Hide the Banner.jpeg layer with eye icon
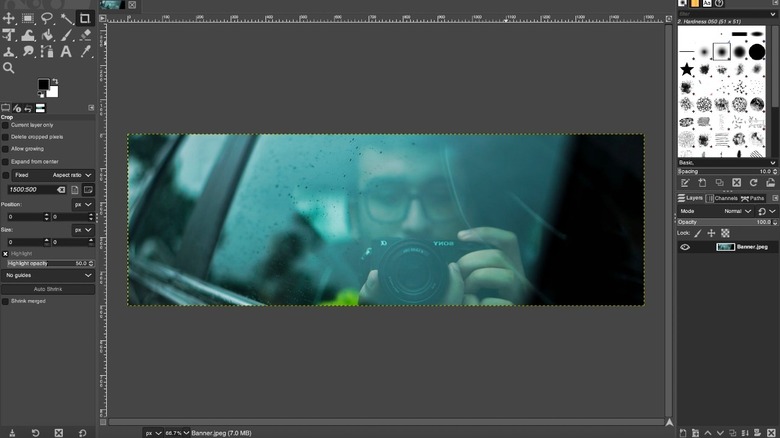Viewport: 780px width, 438px height. [685, 246]
